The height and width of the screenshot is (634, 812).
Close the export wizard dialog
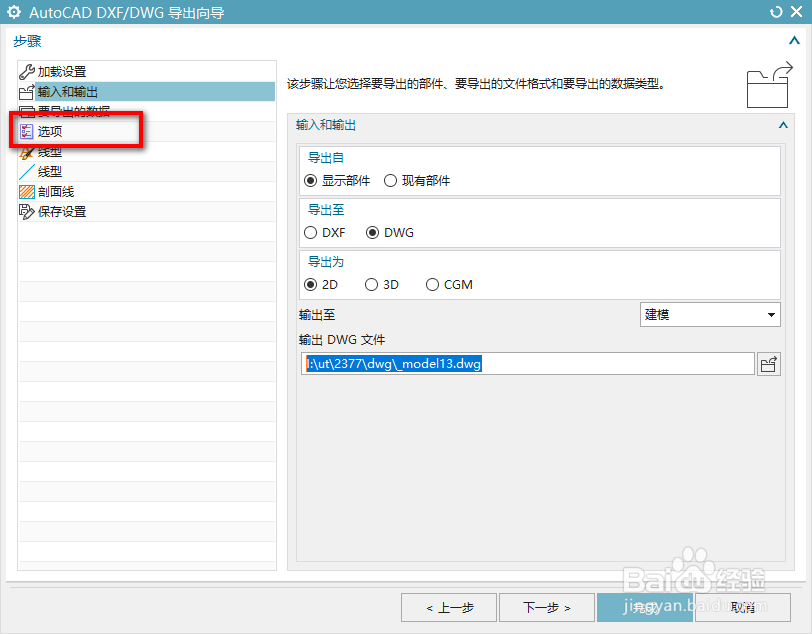pyautogui.click(x=797, y=12)
